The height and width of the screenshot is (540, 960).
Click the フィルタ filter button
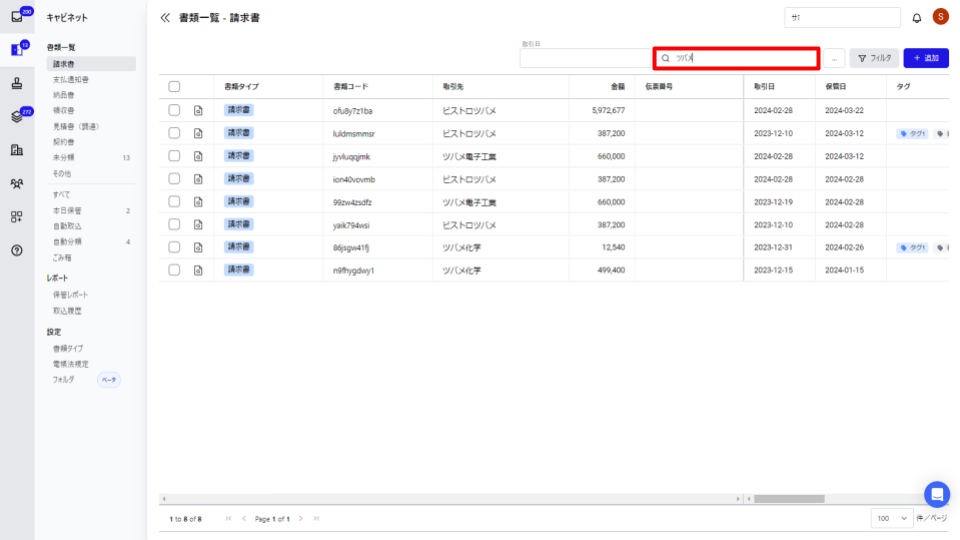point(874,58)
